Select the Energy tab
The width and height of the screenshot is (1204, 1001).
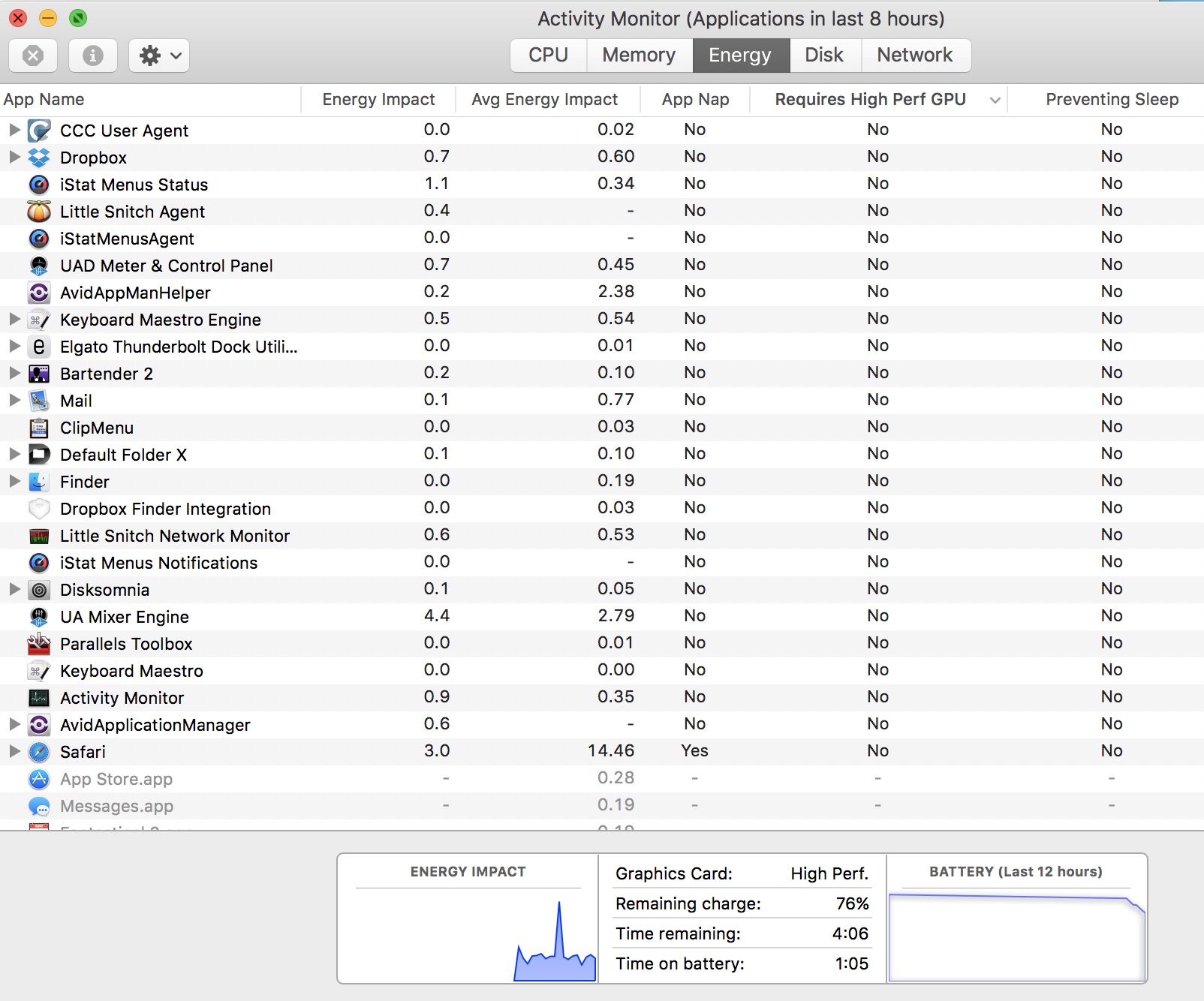740,56
